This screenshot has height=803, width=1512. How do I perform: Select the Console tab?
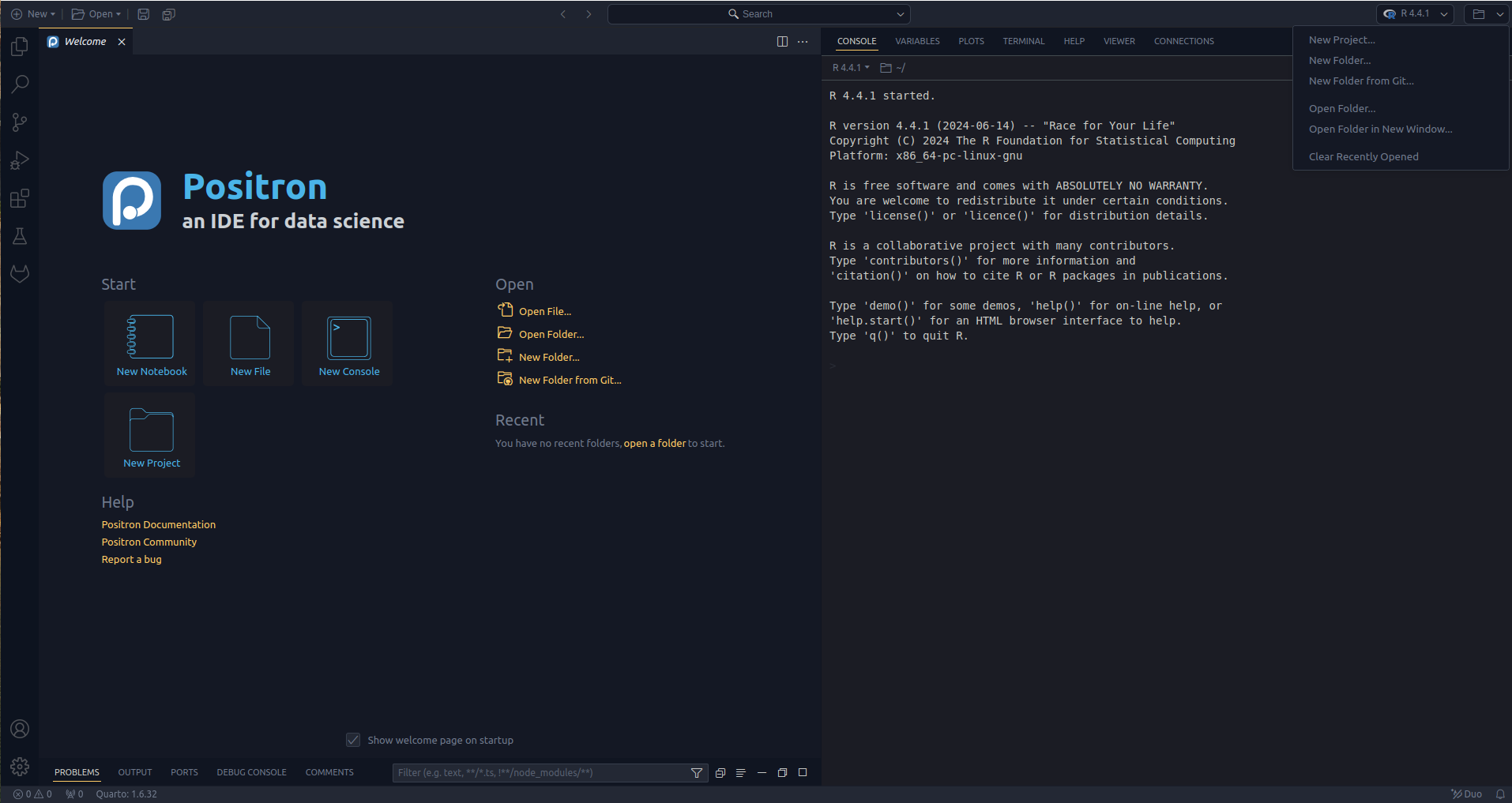point(856,41)
